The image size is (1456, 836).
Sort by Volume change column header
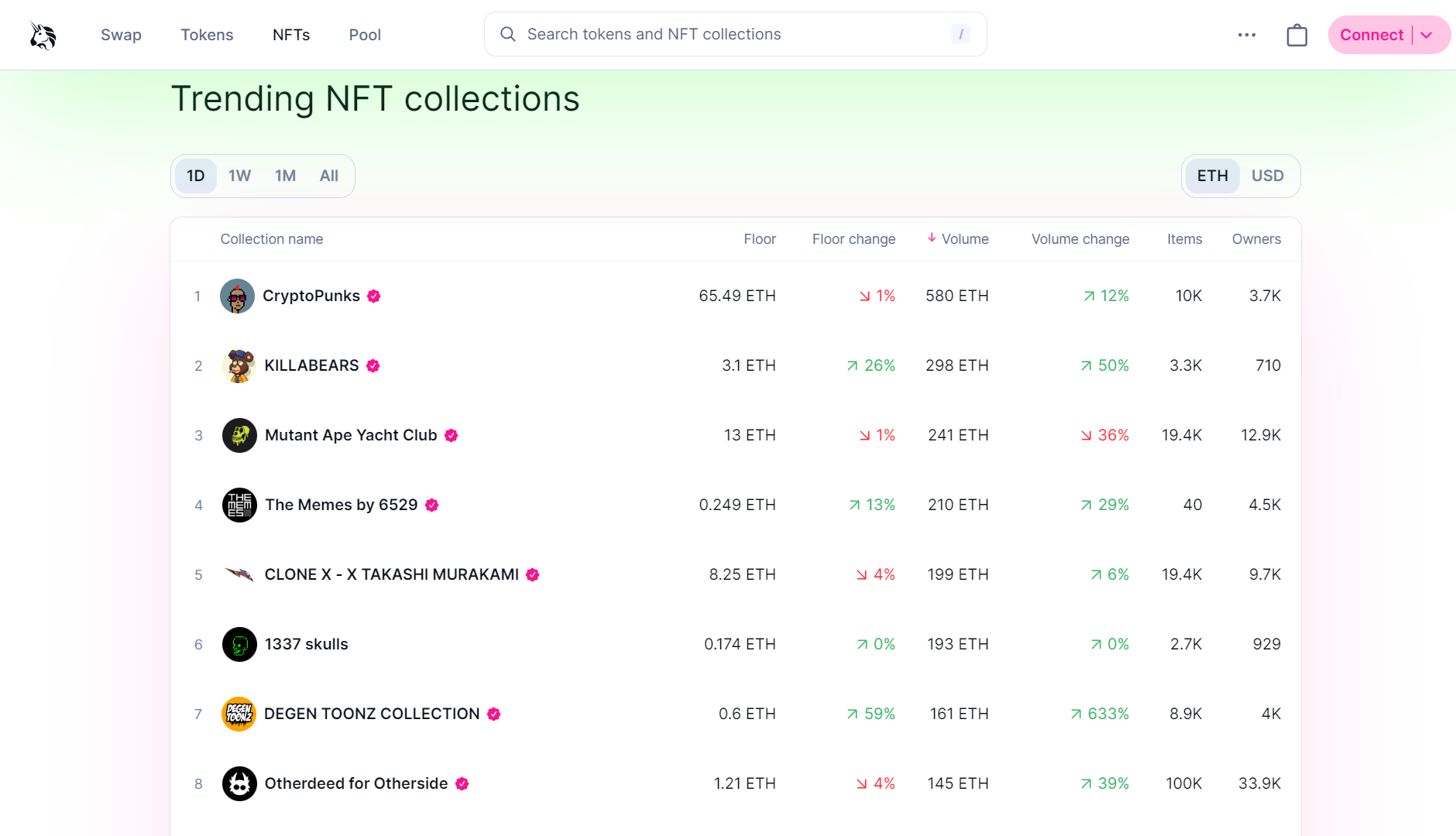(x=1080, y=239)
